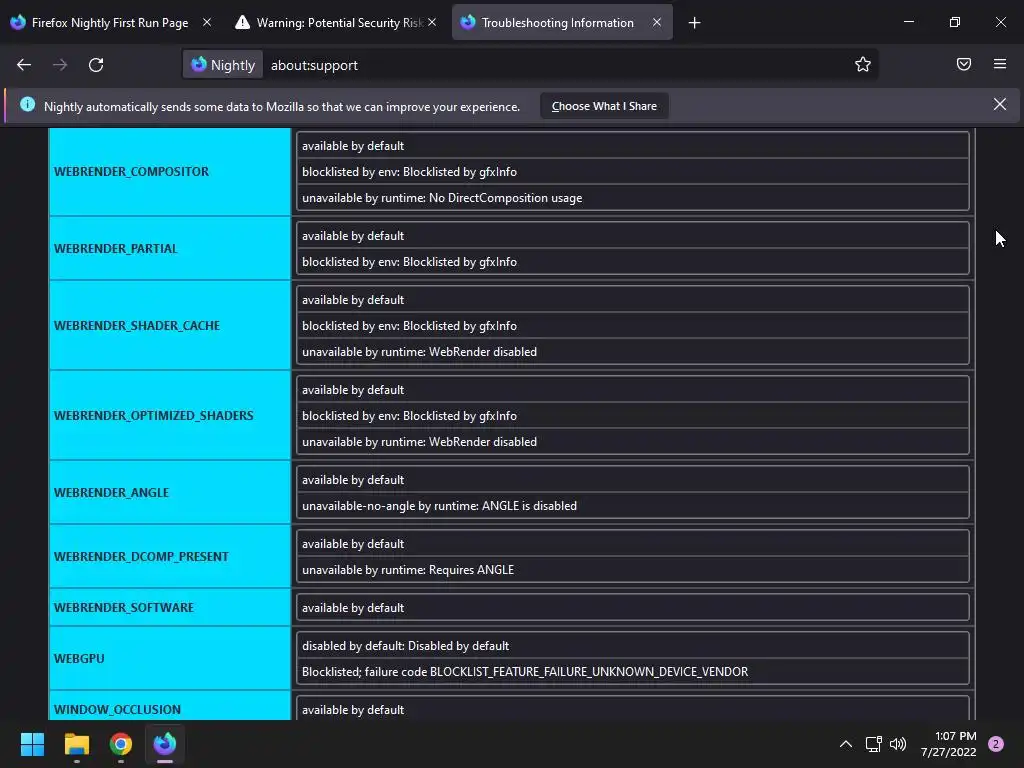Click 'ANGLE is disabled' status text

tap(530, 506)
